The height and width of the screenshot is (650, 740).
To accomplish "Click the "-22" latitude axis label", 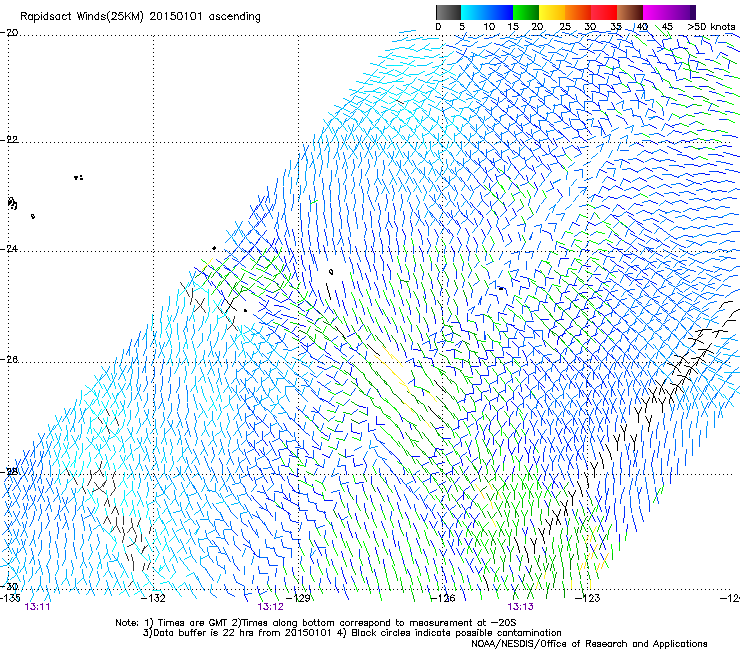I will [9, 140].
